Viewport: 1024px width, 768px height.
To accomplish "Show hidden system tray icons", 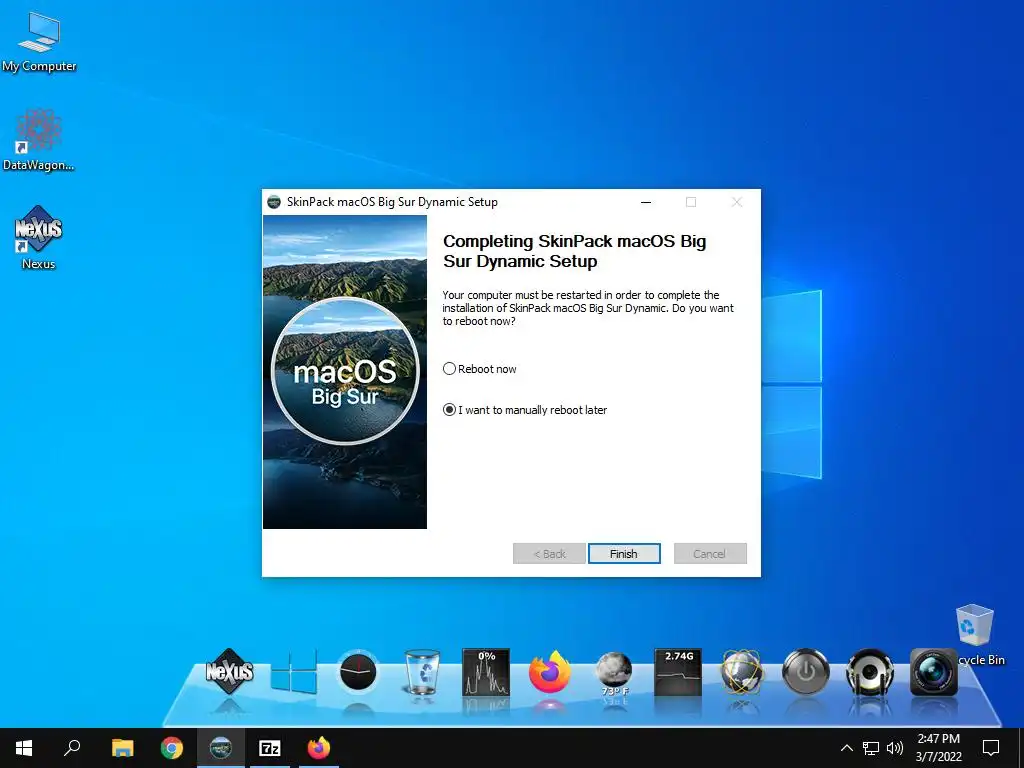I will coord(846,748).
